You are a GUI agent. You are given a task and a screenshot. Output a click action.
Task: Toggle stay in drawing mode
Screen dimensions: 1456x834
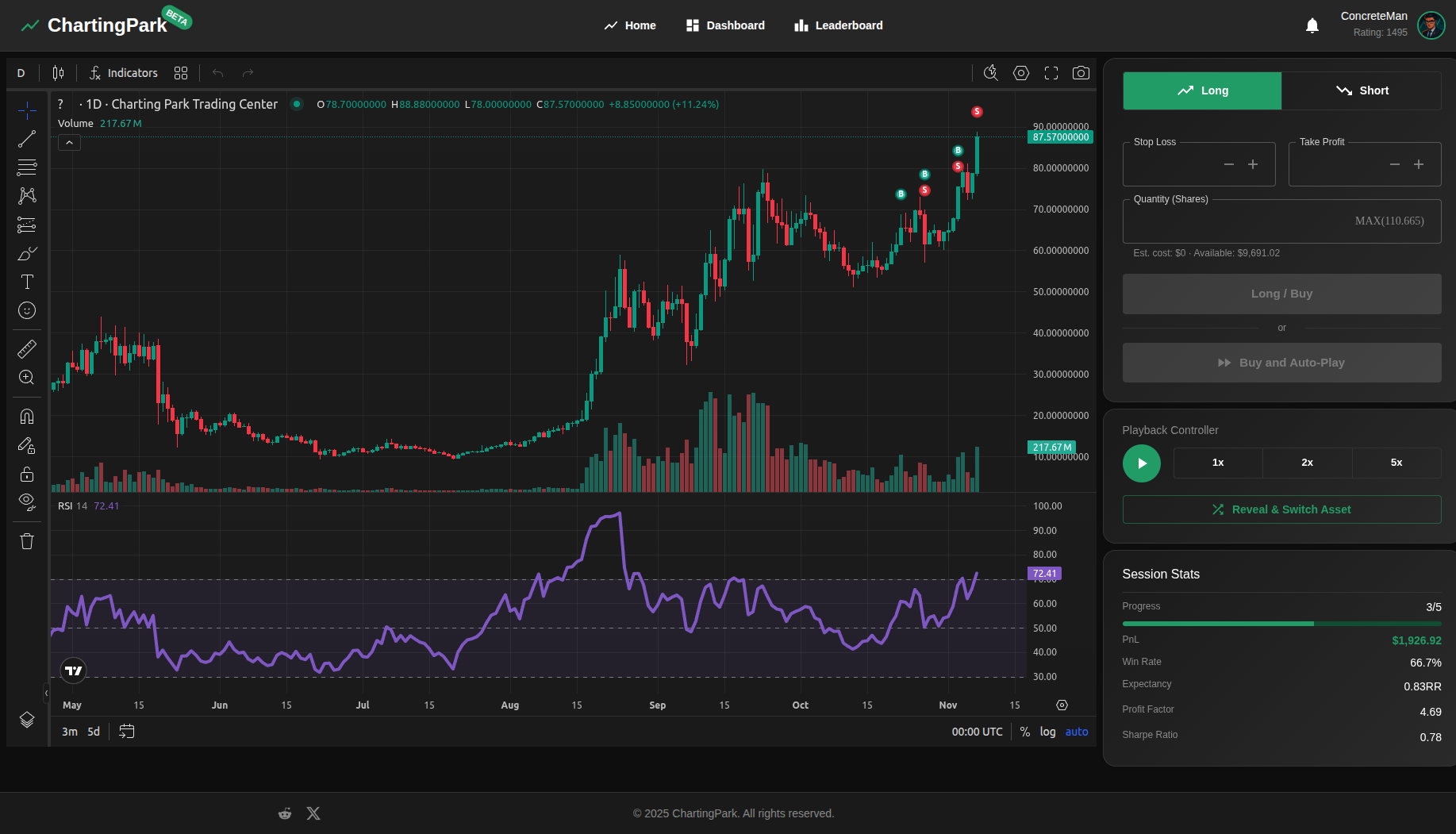pyautogui.click(x=27, y=445)
